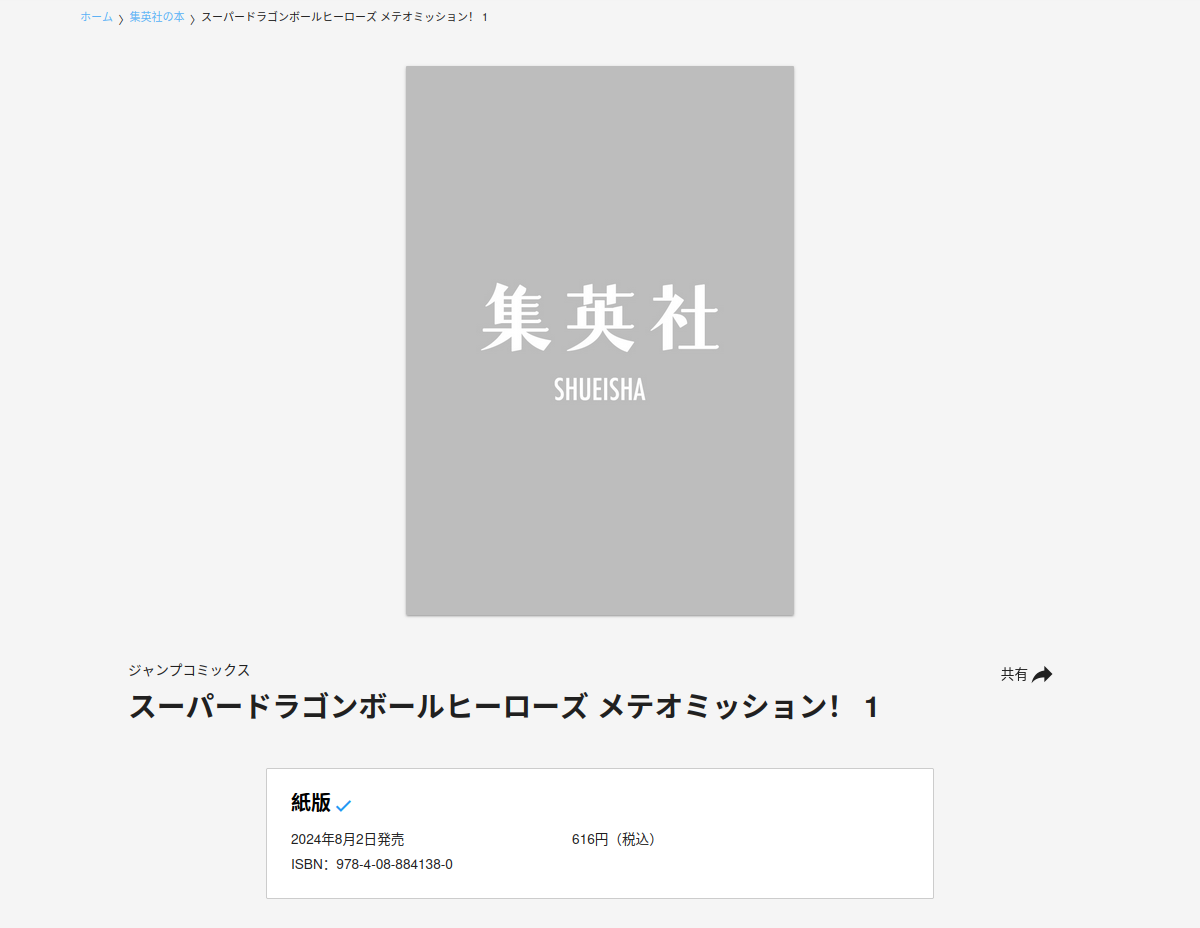Screen dimensions: 1200x928
Task: Select the 紙版 edition heading
Action: tap(311, 802)
